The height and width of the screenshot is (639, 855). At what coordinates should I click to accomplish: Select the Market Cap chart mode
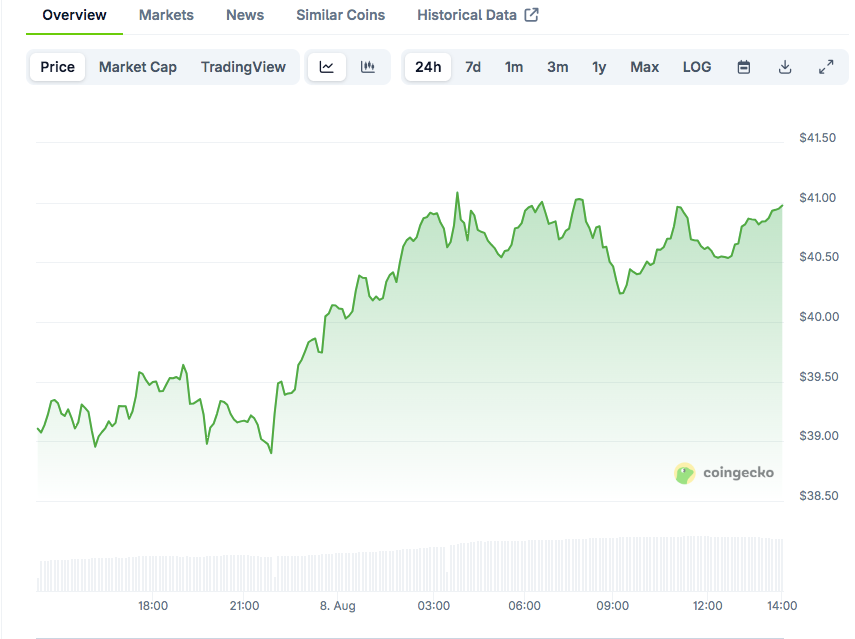[137, 67]
